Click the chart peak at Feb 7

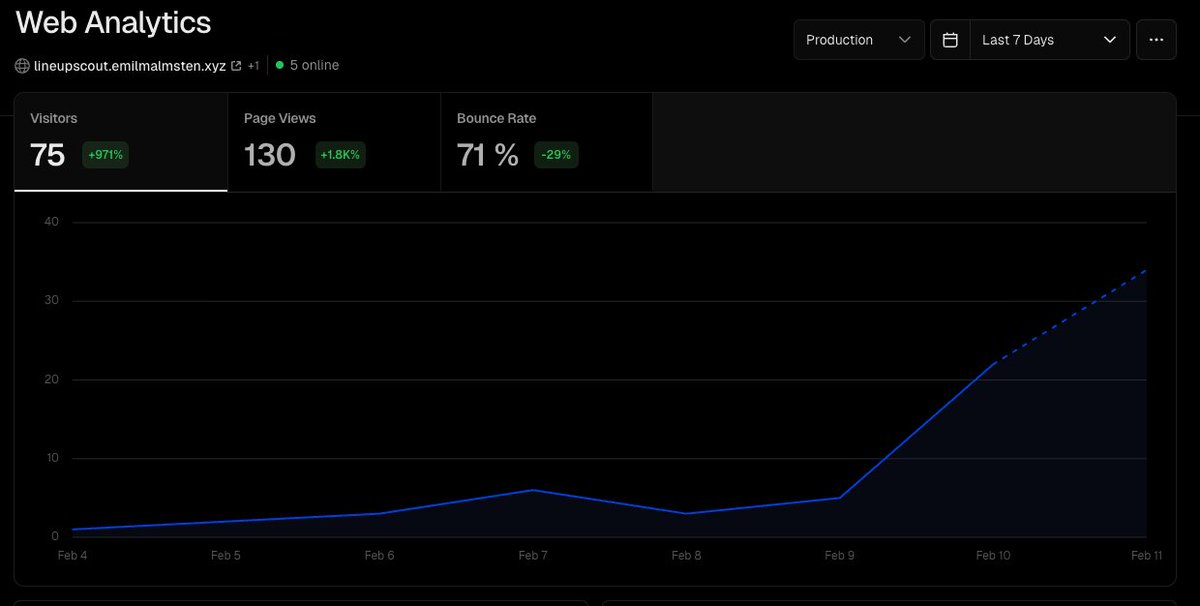pyautogui.click(x=533, y=490)
